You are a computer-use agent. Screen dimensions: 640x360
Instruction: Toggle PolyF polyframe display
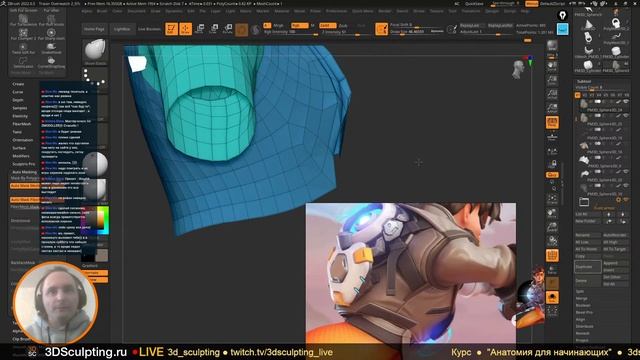[552, 255]
